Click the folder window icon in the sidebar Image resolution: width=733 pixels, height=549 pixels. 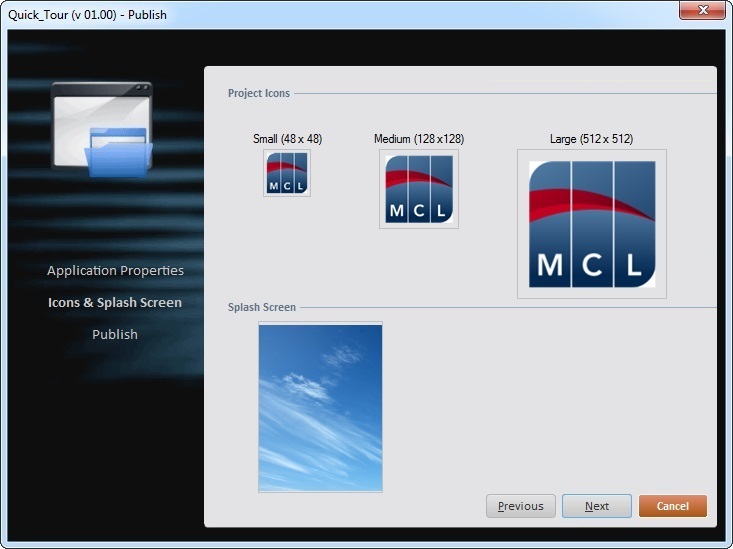[x=103, y=130]
